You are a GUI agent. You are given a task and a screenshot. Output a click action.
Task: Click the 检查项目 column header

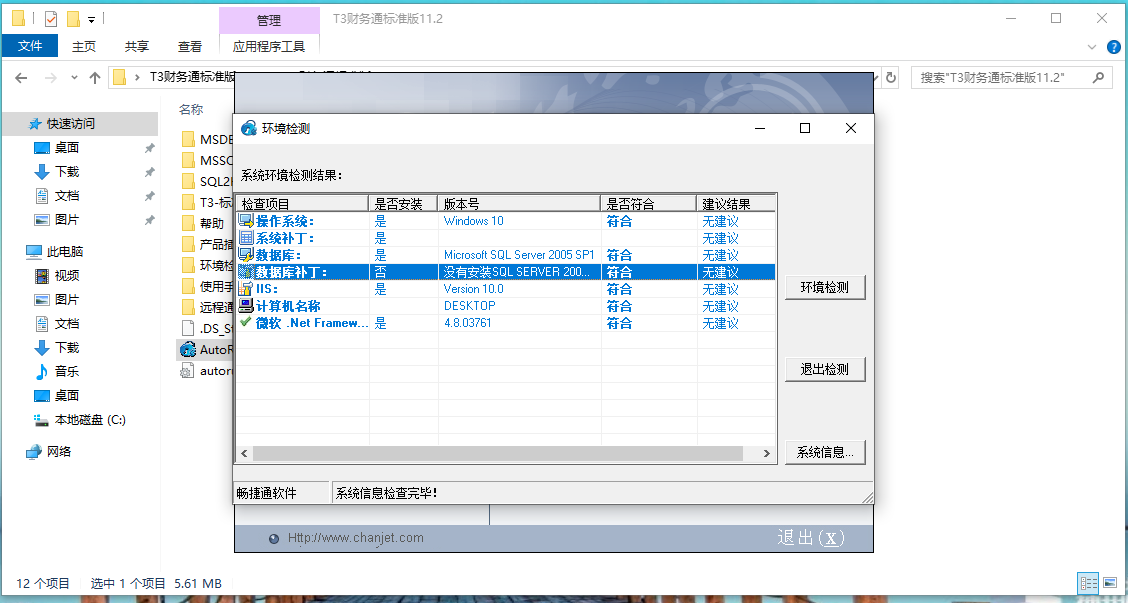(302, 204)
